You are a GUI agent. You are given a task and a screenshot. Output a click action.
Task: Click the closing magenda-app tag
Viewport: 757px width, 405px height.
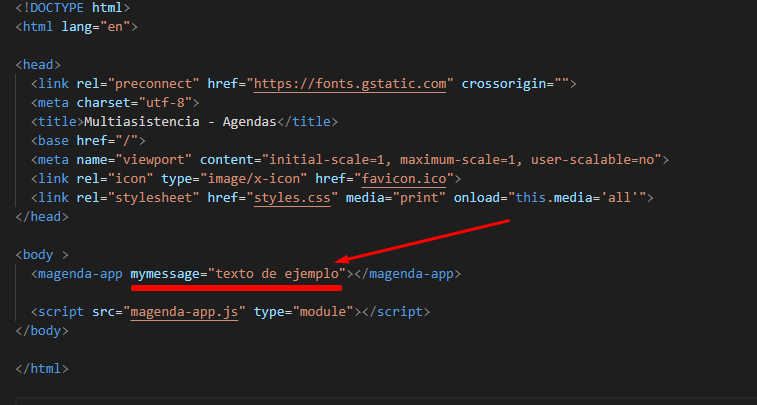pos(407,273)
